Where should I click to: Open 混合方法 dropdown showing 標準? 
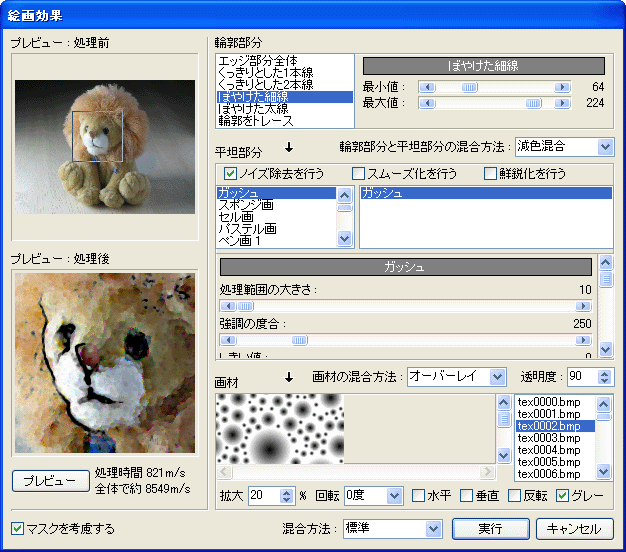(433, 529)
